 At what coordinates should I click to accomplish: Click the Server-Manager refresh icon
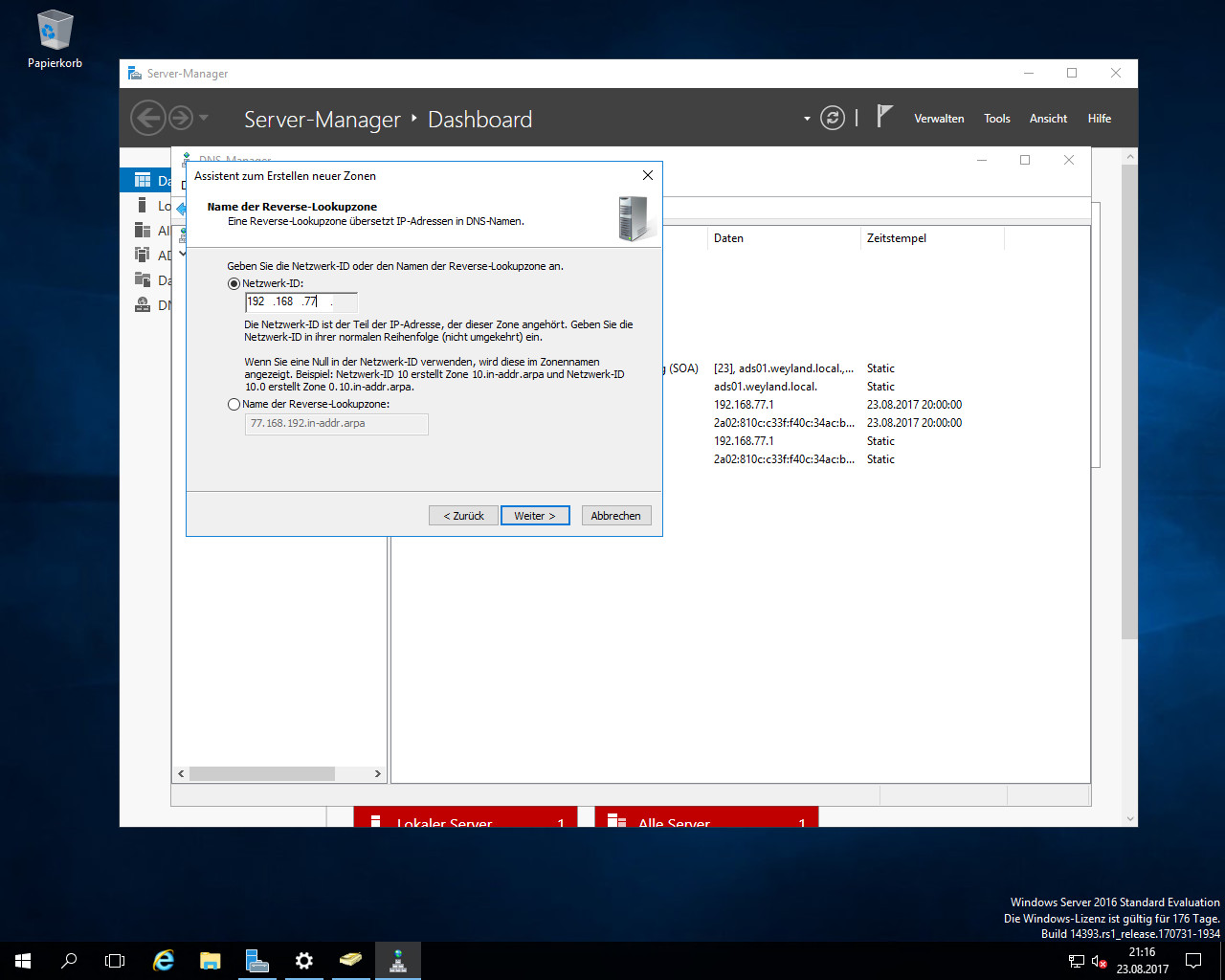[833, 119]
